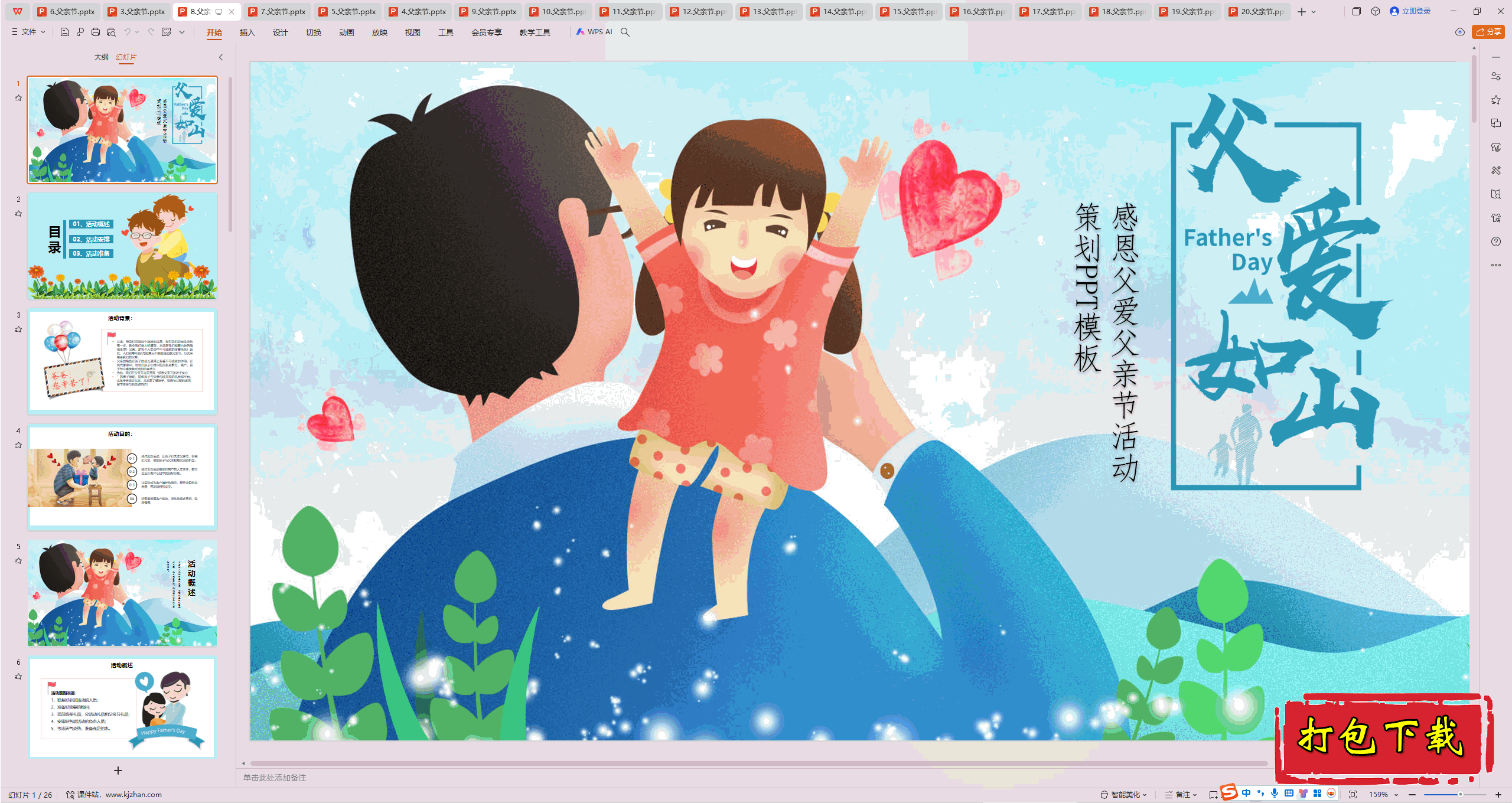
Task: Select slide 2 目录 thumbnail
Action: coord(122,245)
